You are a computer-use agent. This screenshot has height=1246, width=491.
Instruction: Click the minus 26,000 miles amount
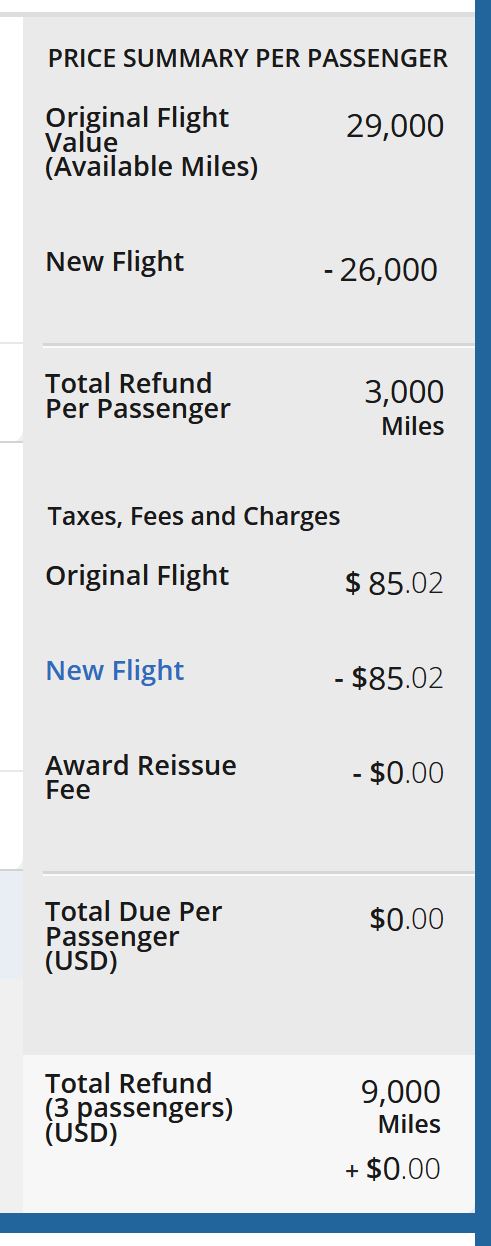381,270
